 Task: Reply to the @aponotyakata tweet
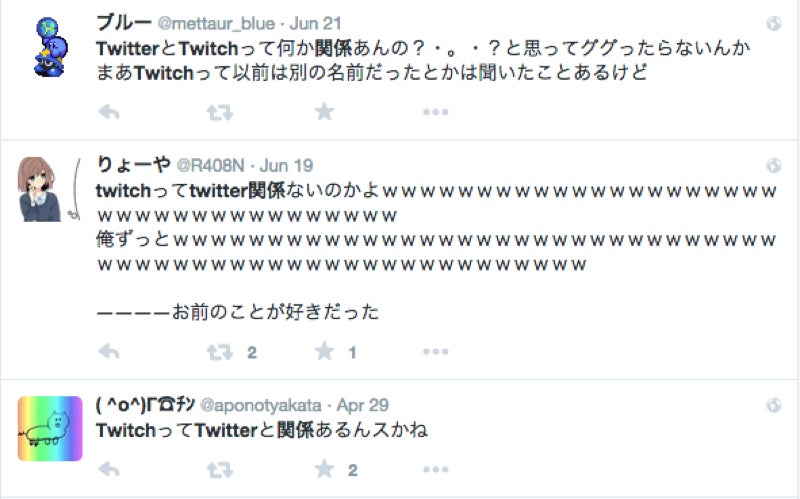pos(109,469)
